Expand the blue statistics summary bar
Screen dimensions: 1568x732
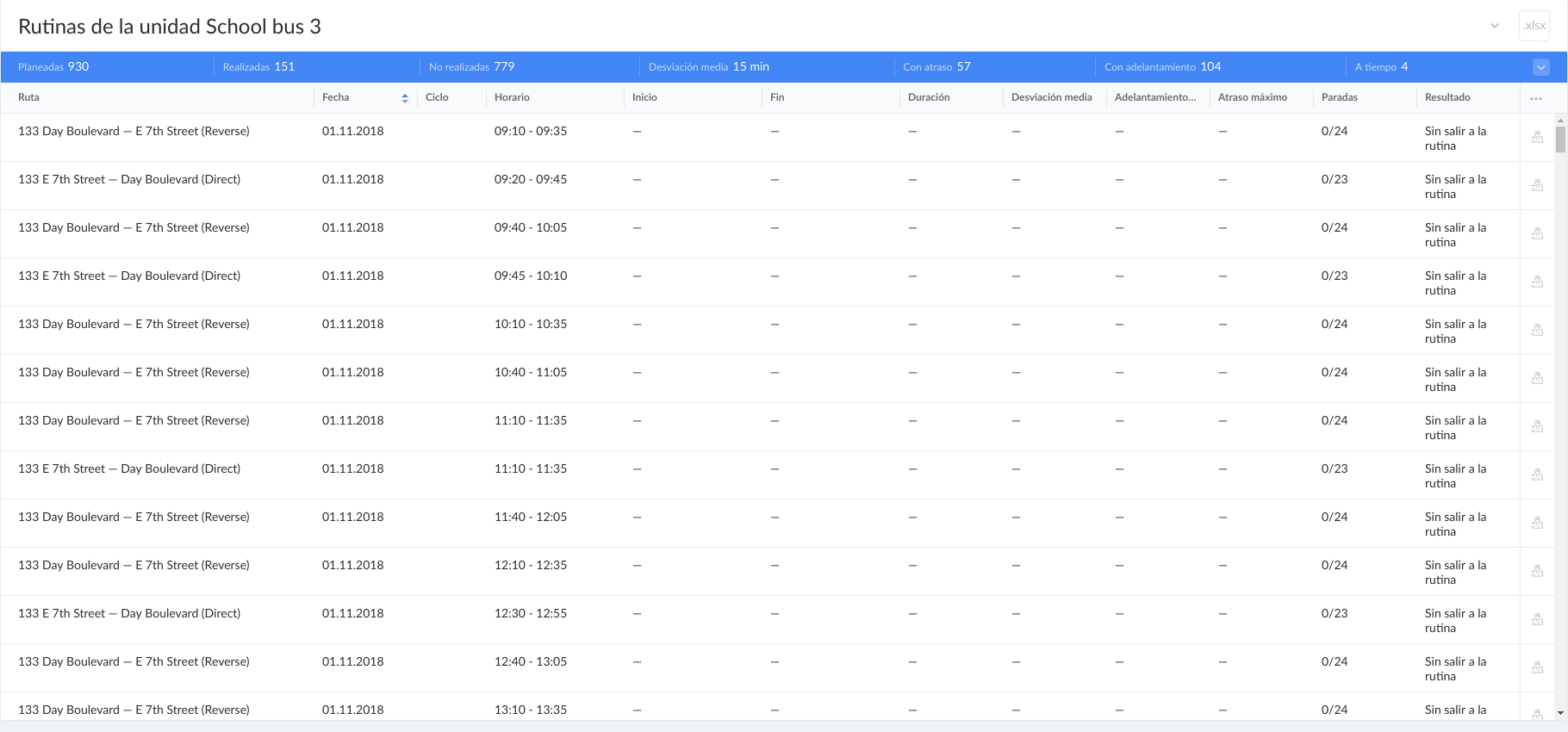pos(1541,67)
